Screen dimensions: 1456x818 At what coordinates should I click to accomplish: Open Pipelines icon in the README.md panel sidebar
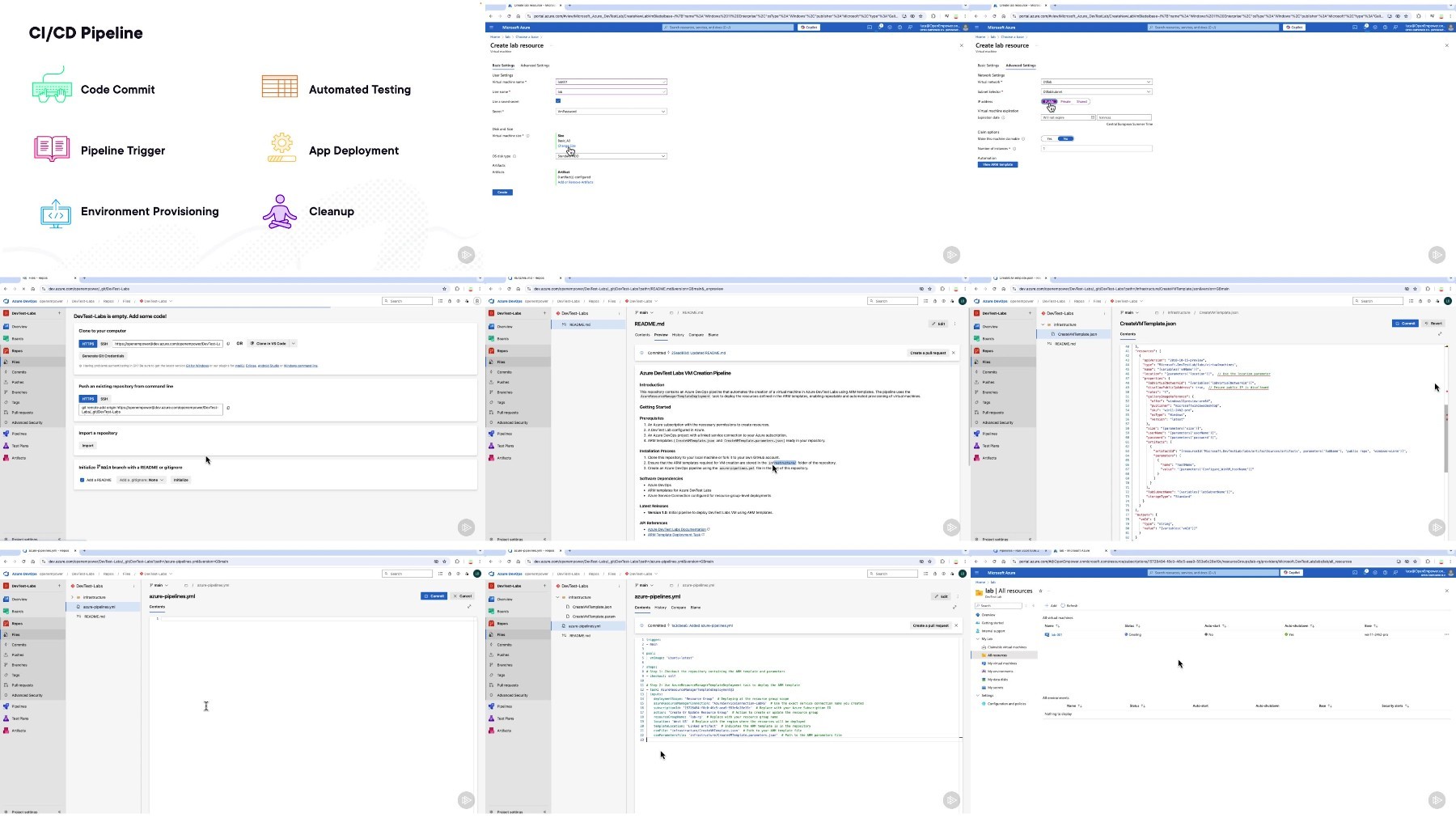tap(492, 434)
